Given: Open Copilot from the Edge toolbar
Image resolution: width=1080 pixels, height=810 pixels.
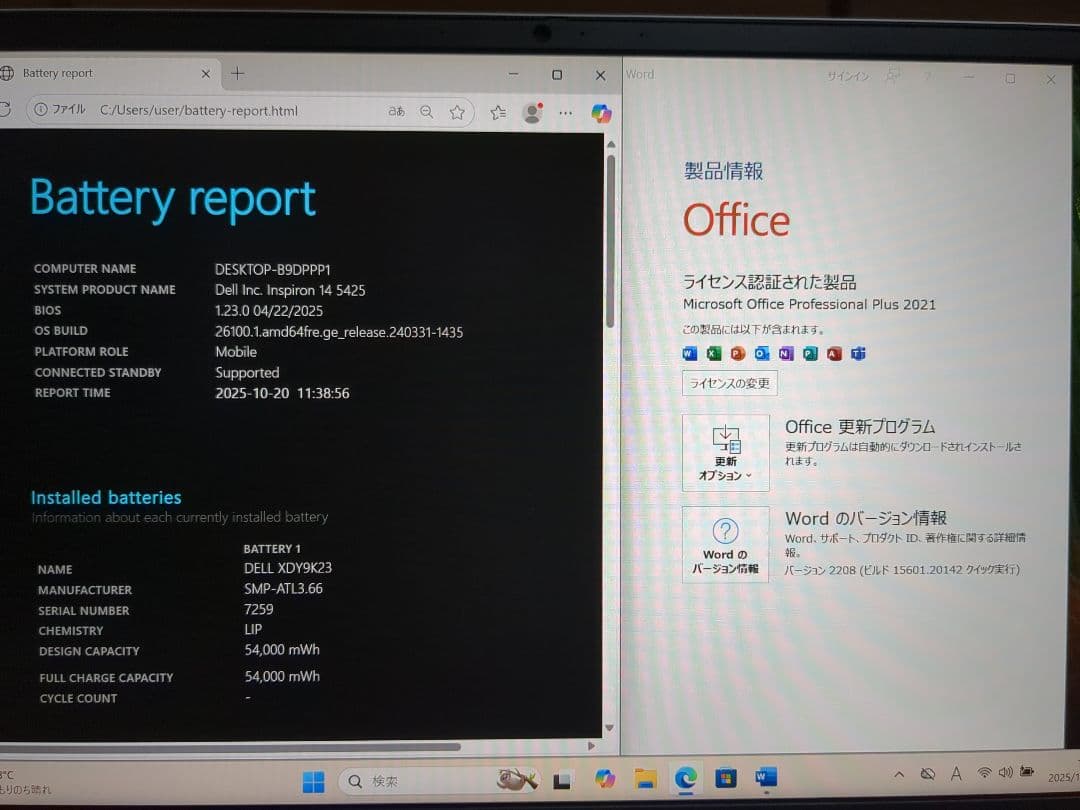Looking at the screenshot, I should pos(601,113).
